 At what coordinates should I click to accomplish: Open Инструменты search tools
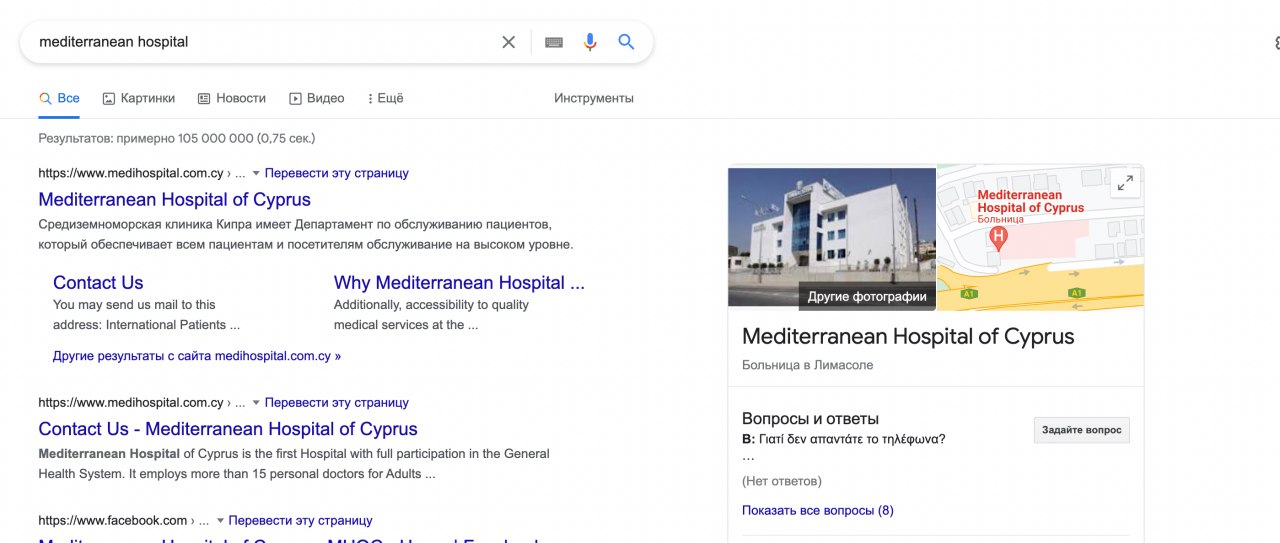593,98
